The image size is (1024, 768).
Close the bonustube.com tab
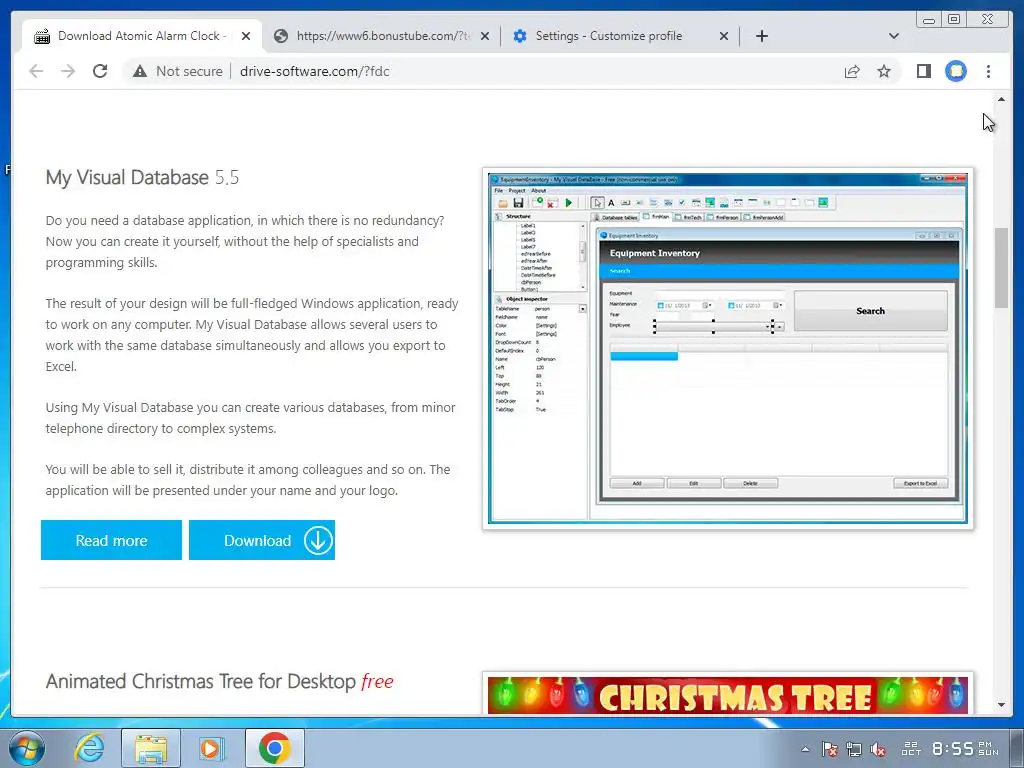485,37
